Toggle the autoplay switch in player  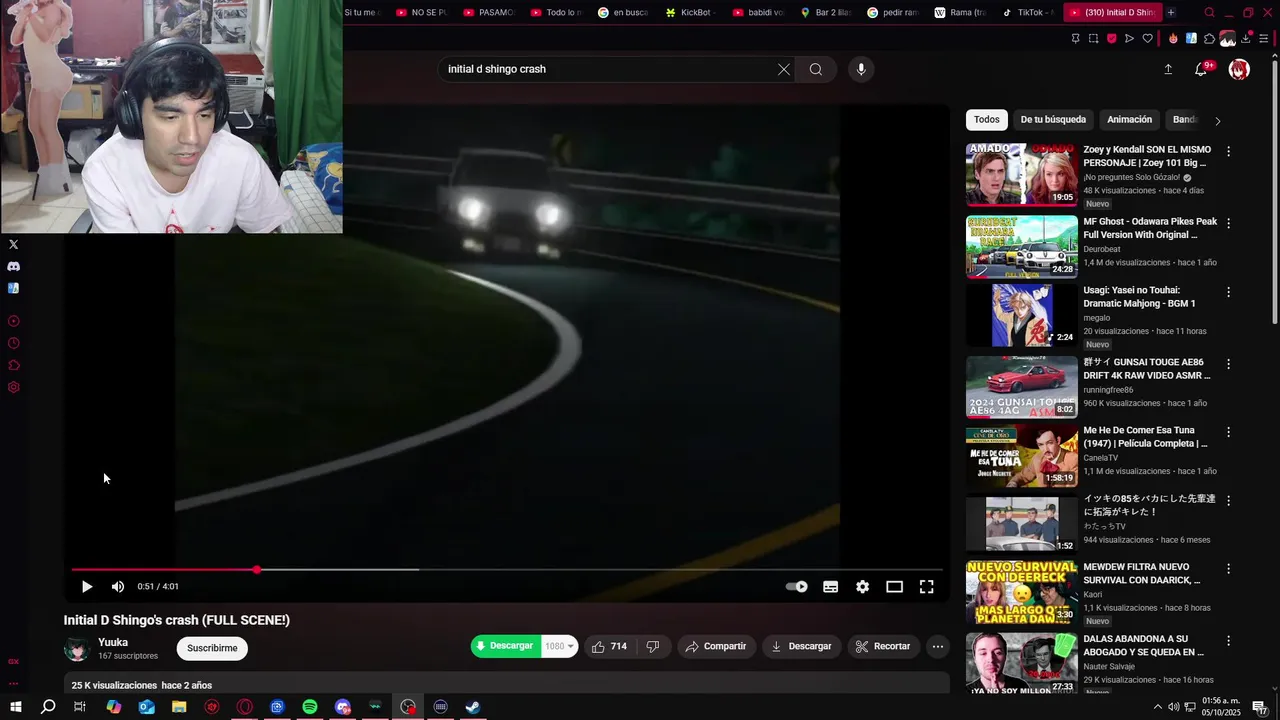click(x=797, y=587)
